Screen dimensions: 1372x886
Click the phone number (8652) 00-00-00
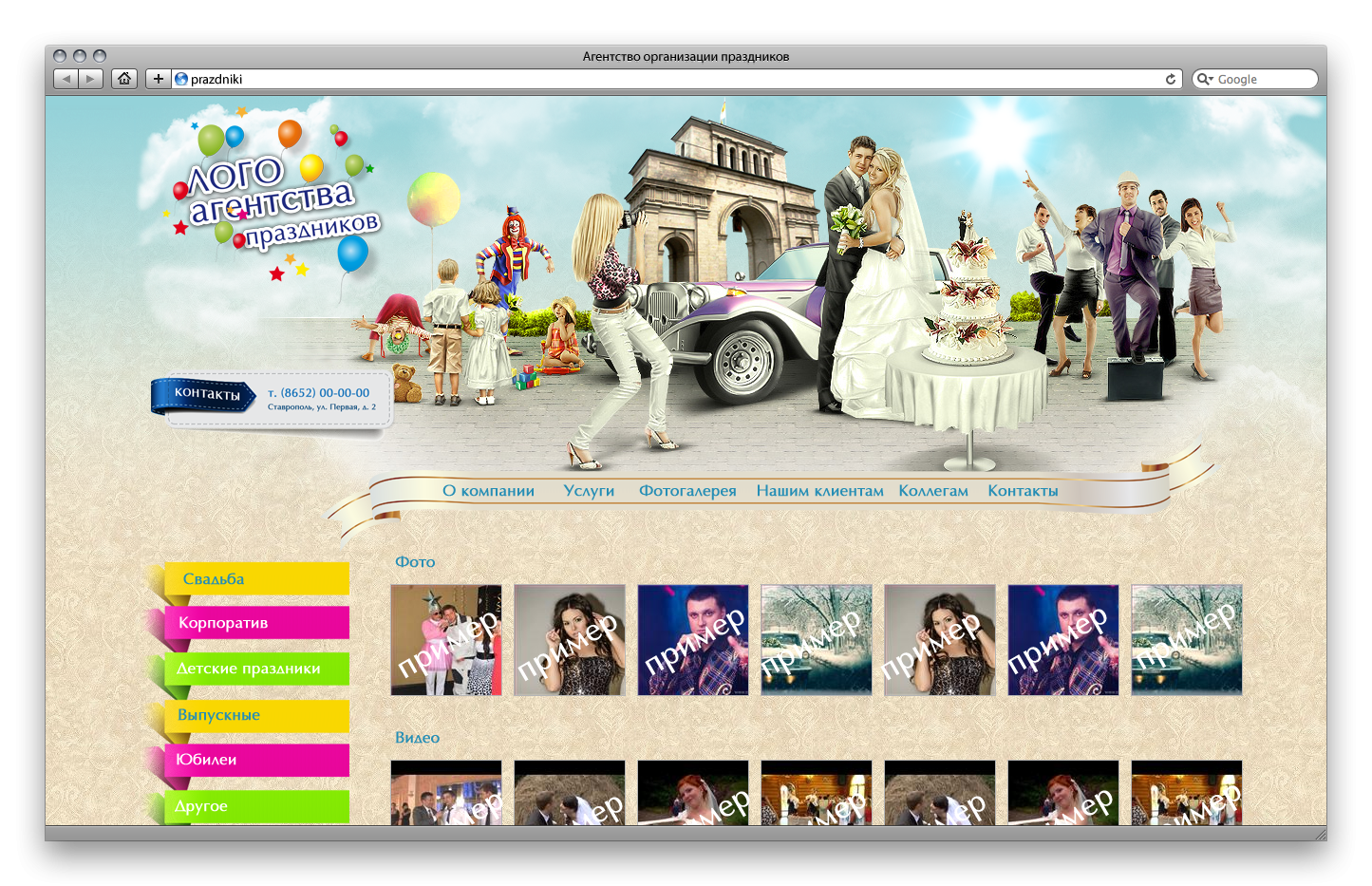319,392
